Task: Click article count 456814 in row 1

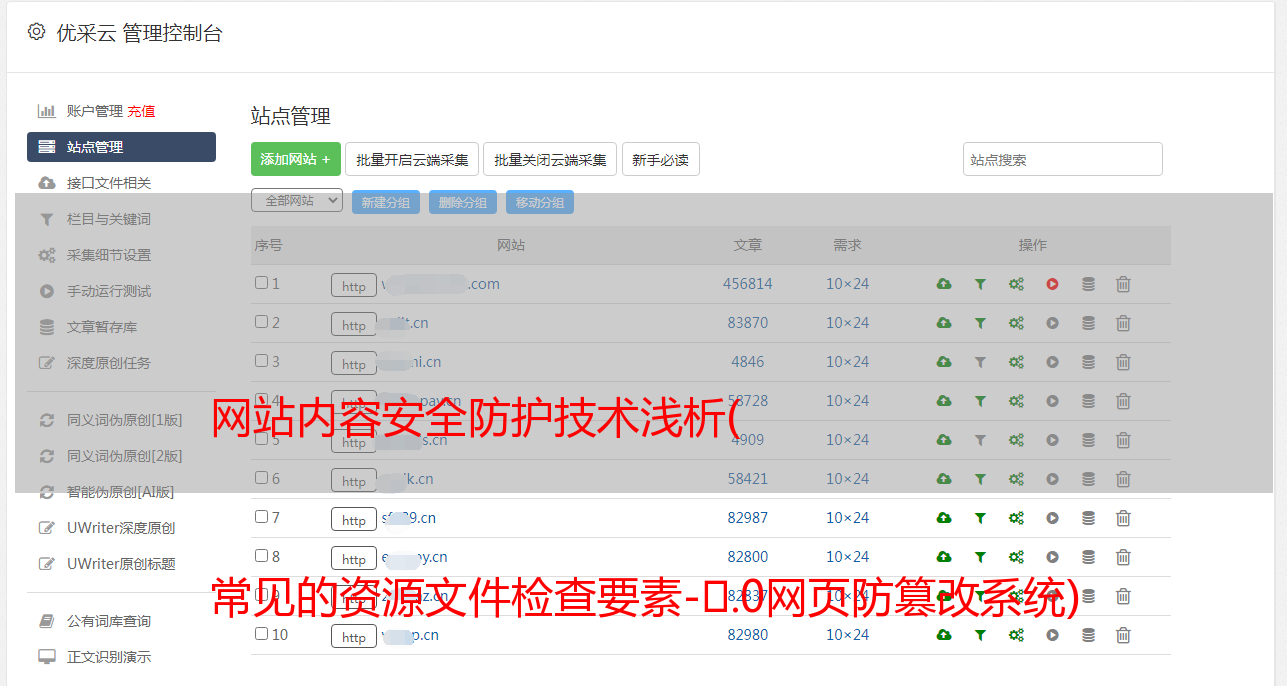Action: pyautogui.click(x=748, y=284)
